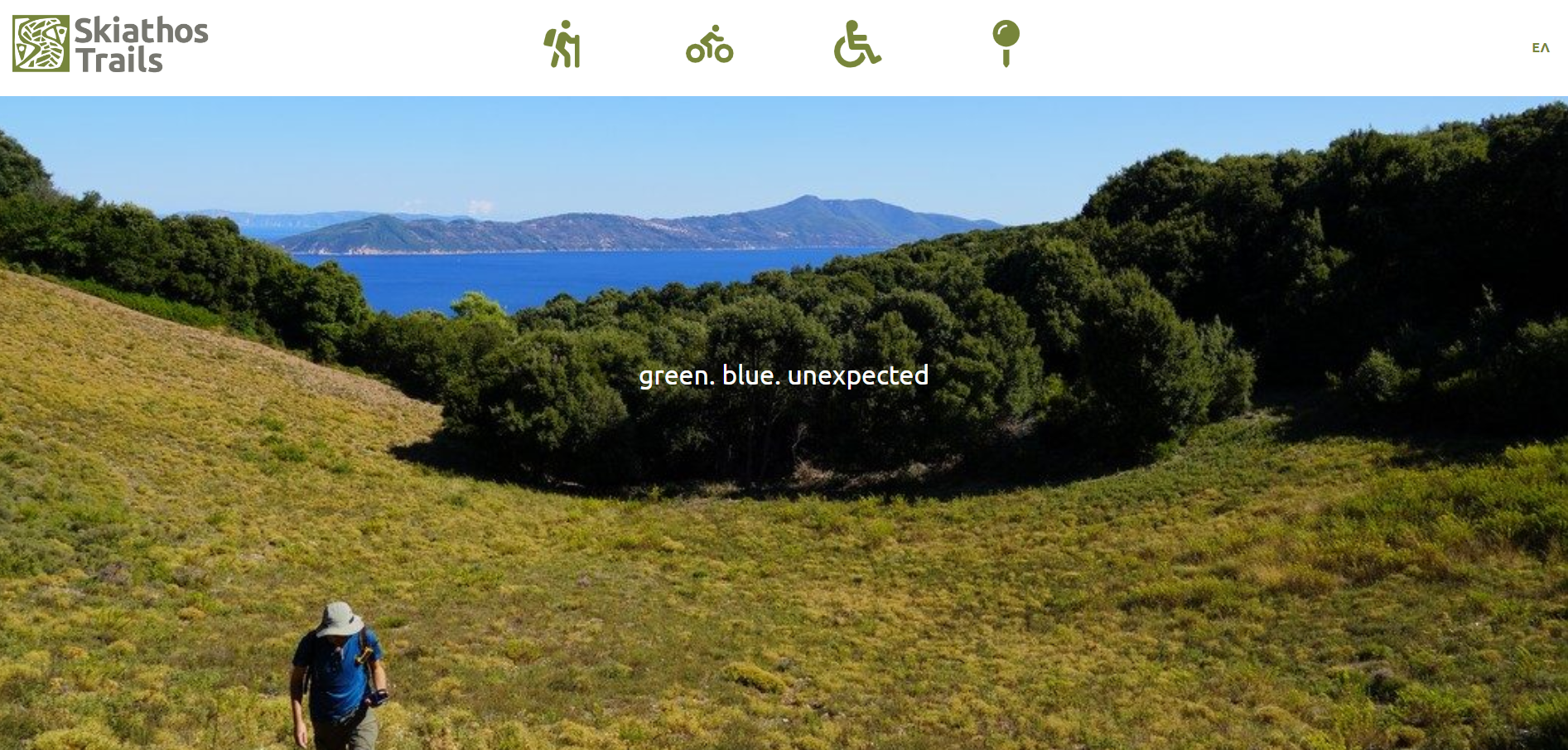1568x750 pixels.
Task: Click the word Skiathos in the logo
Action: pyautogui.click(x=142, y=31)
